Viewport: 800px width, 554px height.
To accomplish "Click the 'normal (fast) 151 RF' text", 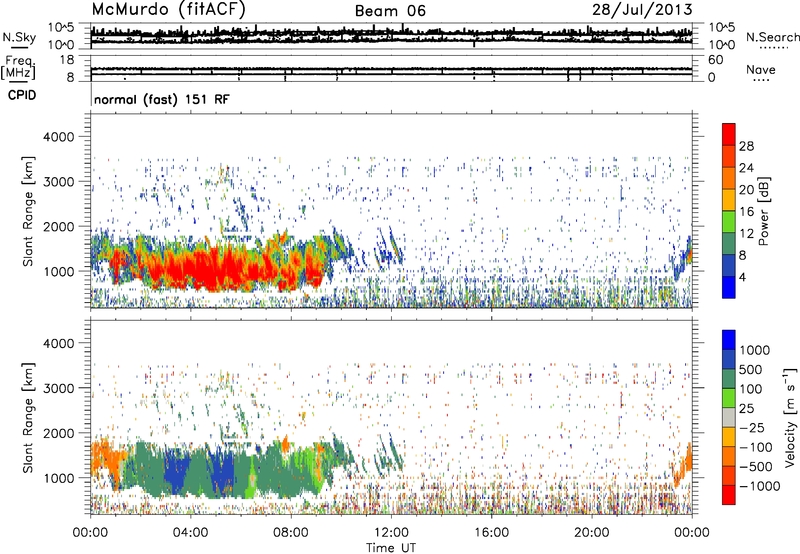I will tap(162, 99).
